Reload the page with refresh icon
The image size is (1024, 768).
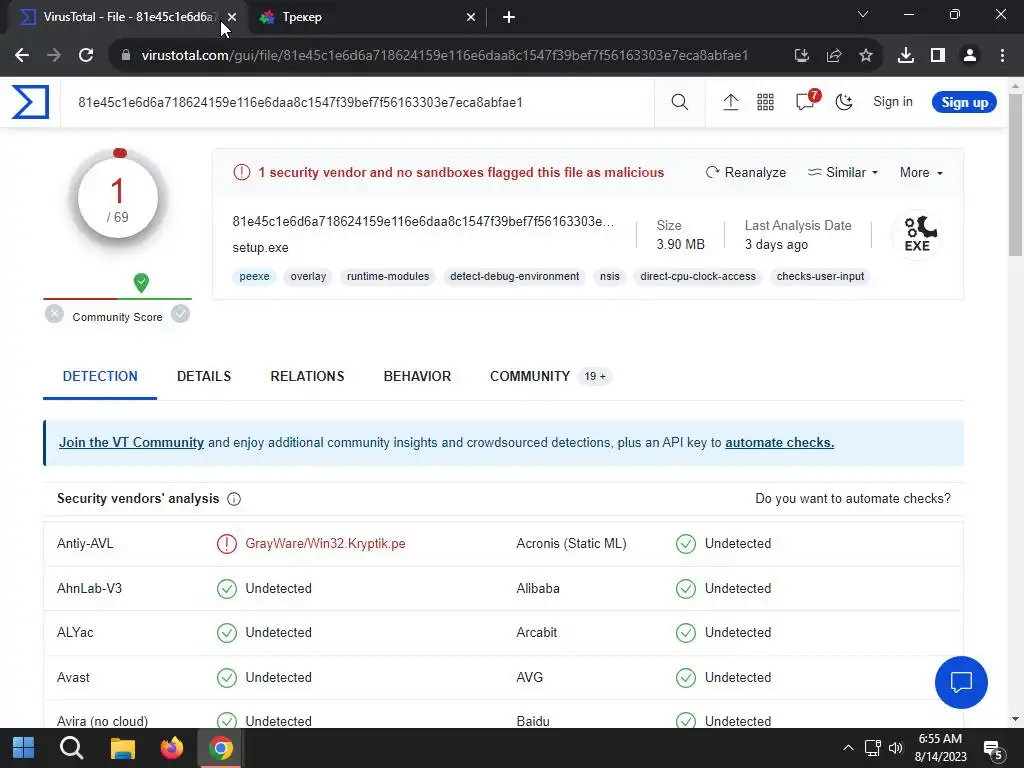coord(86,55)
